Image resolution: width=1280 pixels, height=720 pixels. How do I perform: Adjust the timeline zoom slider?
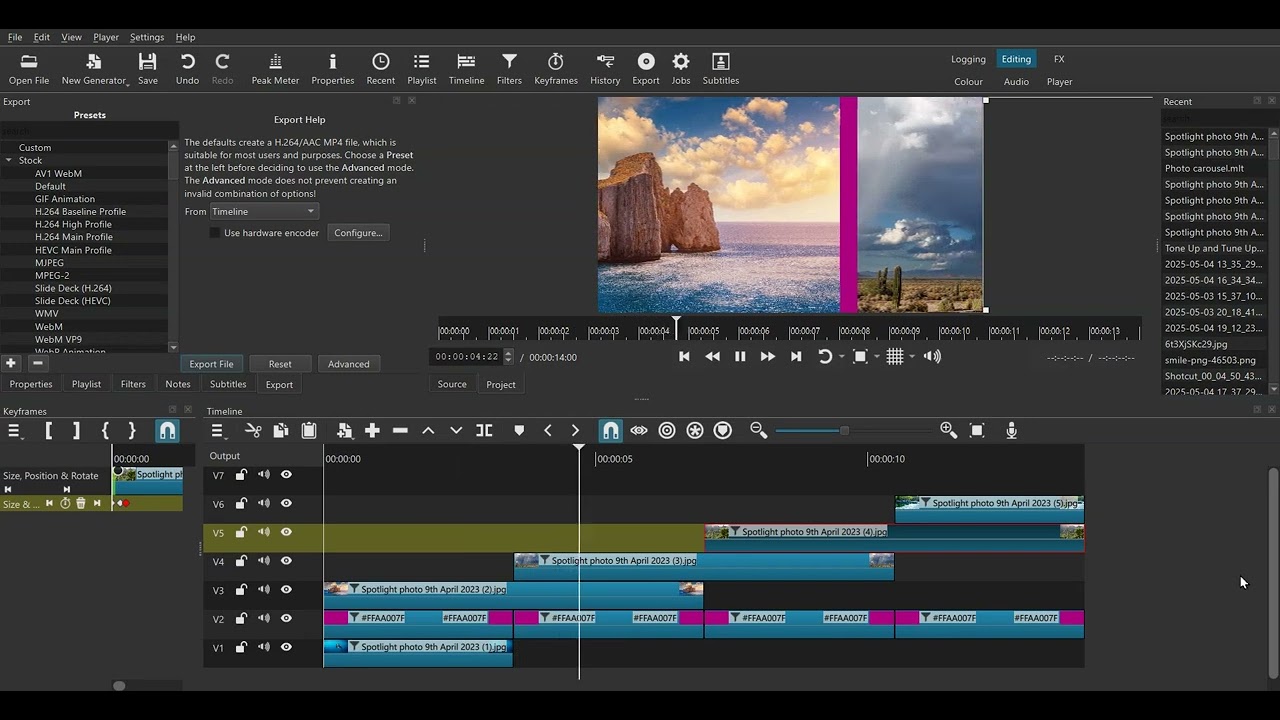[x=844, y=431]
